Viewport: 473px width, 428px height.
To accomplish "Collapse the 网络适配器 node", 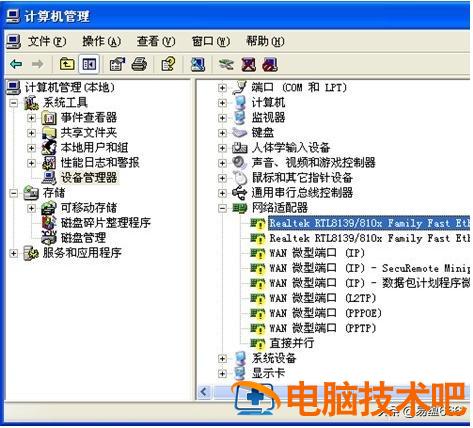I will click(x=222, y=208).
